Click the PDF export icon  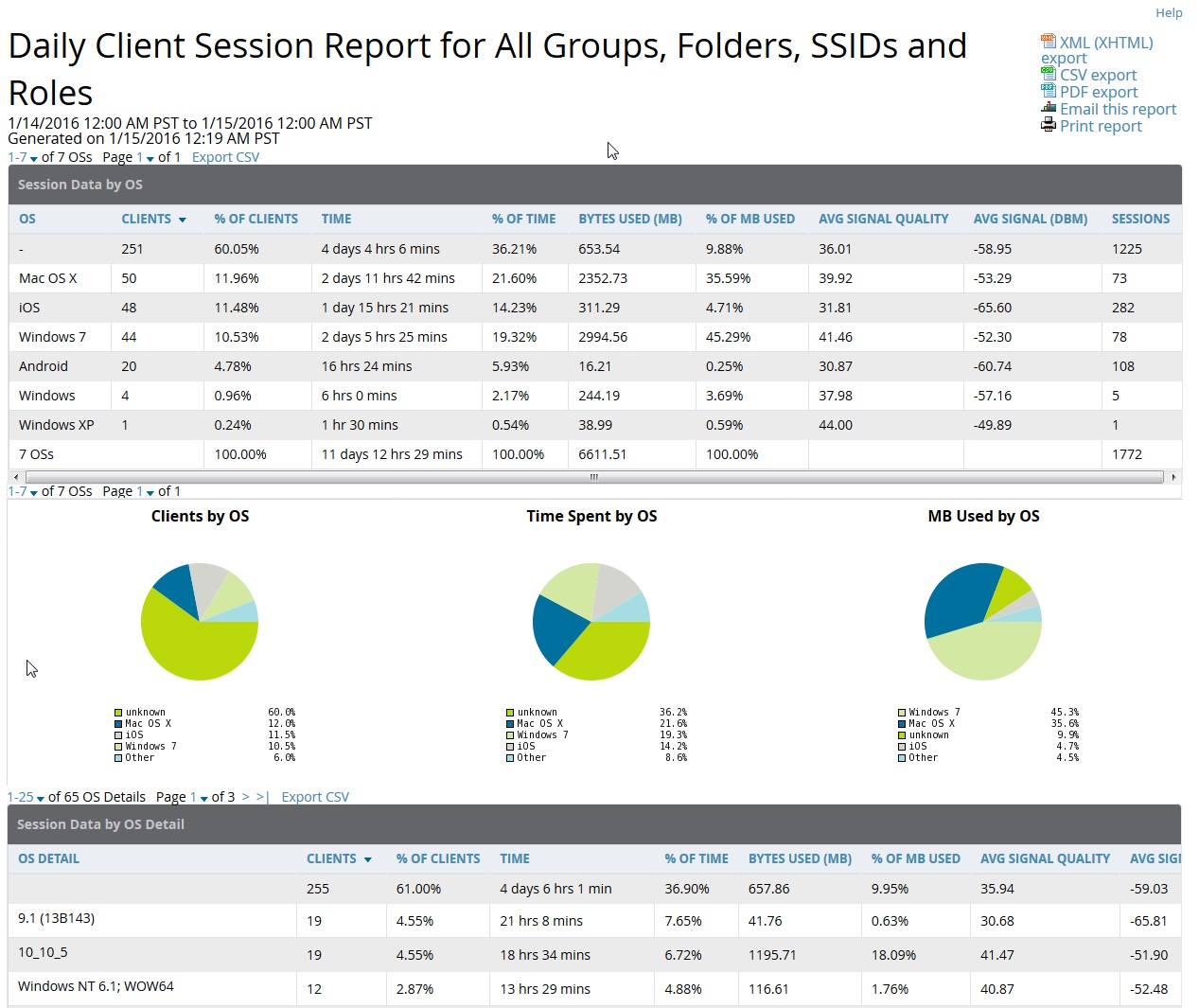(1049, 91)
